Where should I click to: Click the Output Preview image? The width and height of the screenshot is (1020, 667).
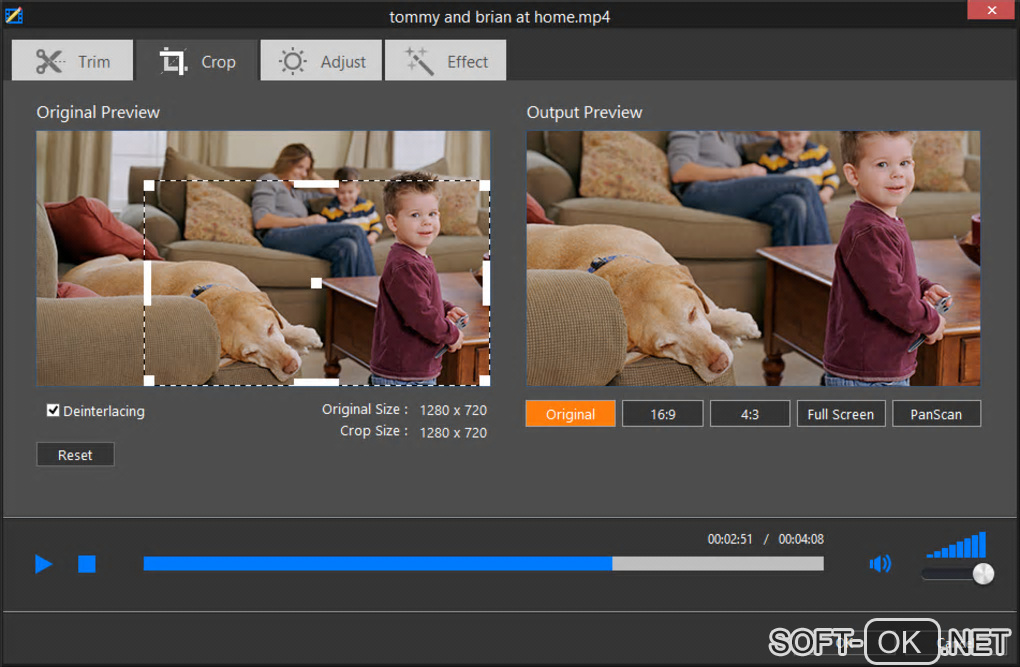point(753,258)
